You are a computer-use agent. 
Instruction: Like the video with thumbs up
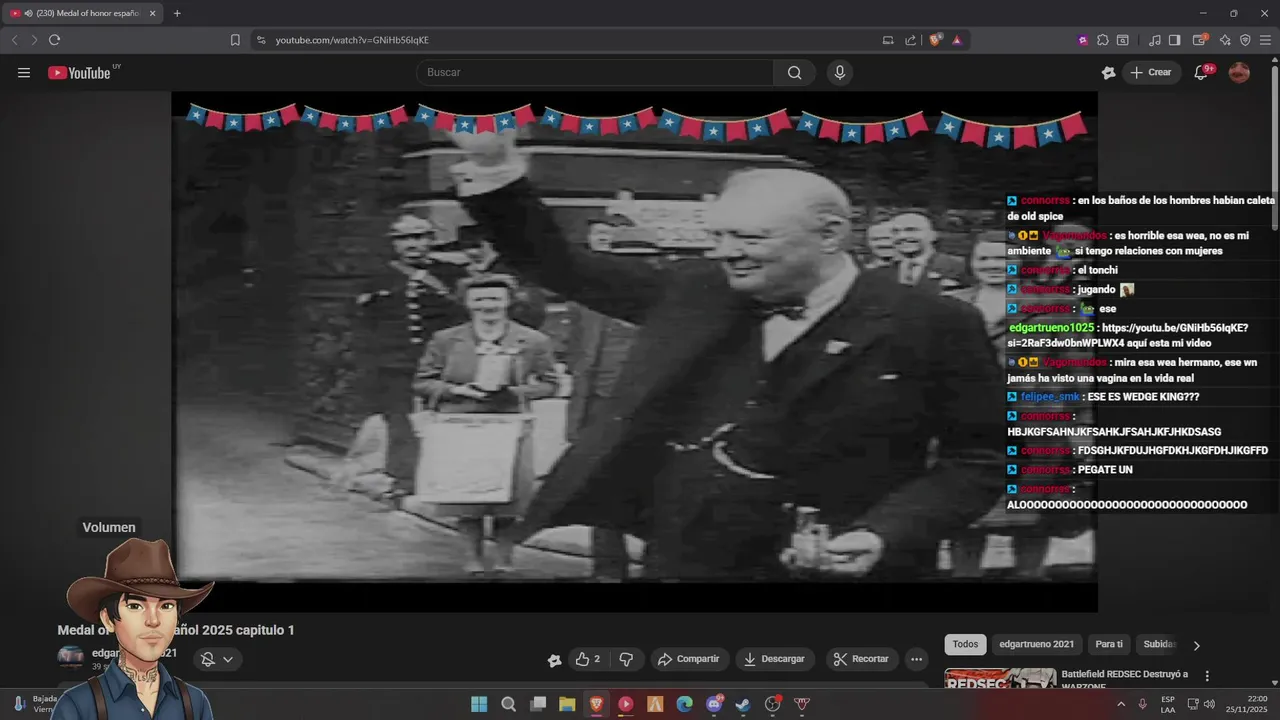(587, 659)
